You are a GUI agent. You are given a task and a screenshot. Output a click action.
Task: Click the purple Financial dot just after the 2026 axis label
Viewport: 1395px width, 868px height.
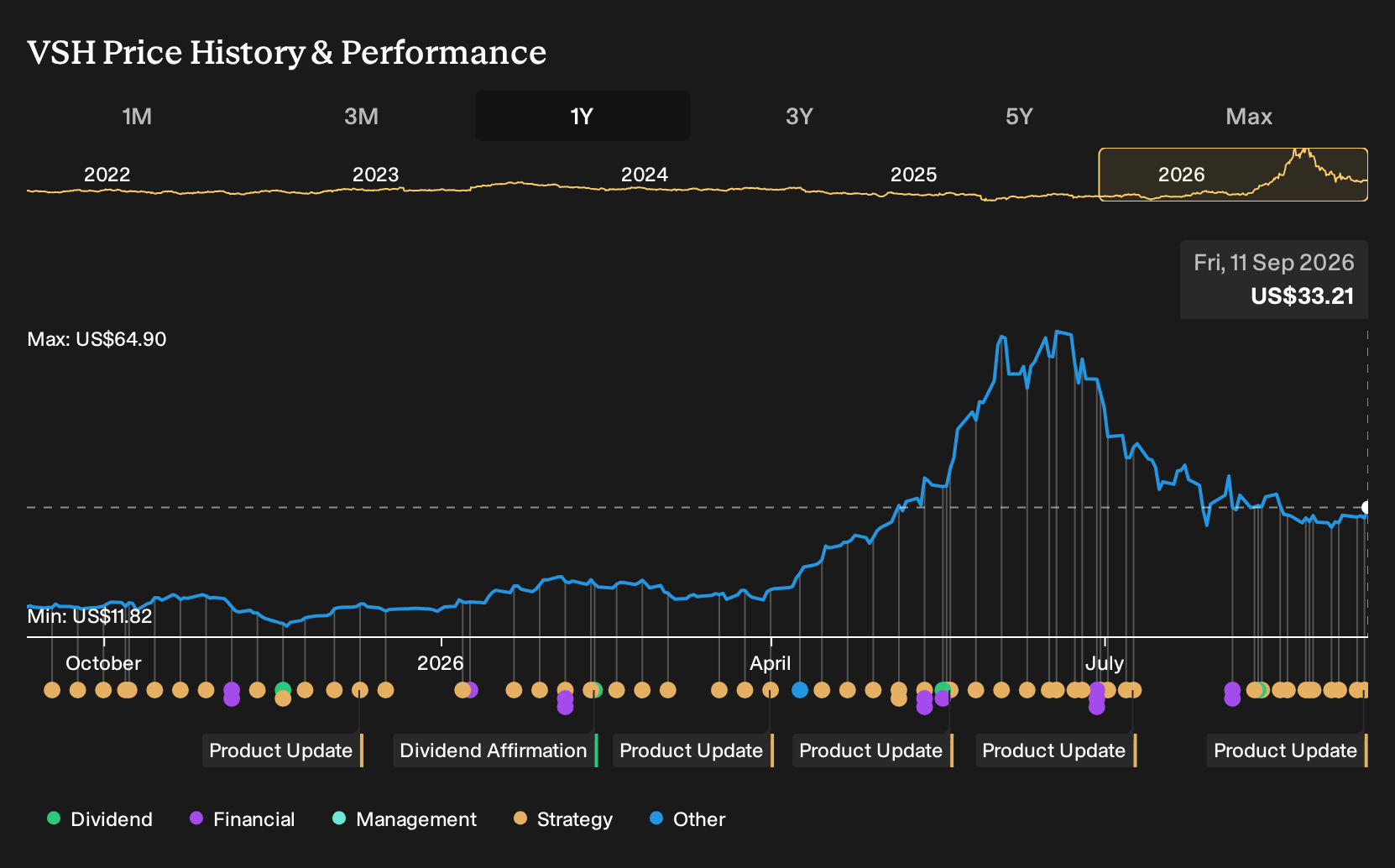(471, 690)
